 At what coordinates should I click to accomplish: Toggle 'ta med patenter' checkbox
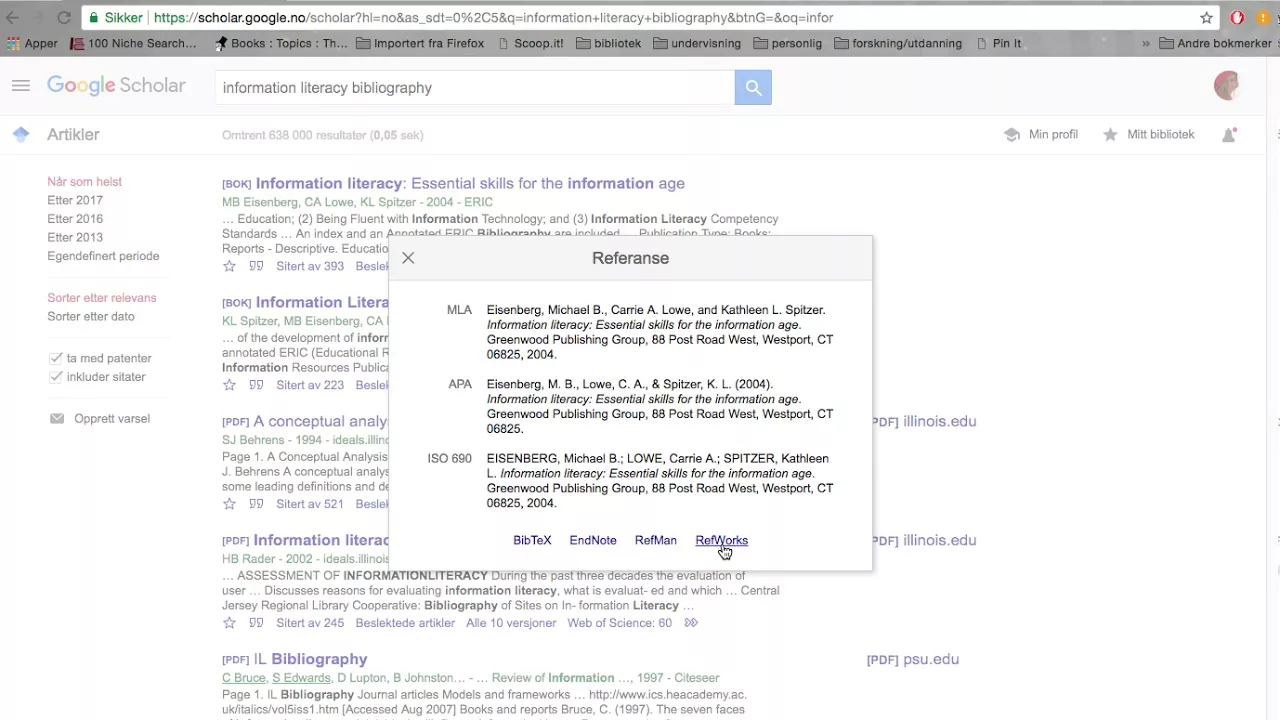(x=56, y=358)
